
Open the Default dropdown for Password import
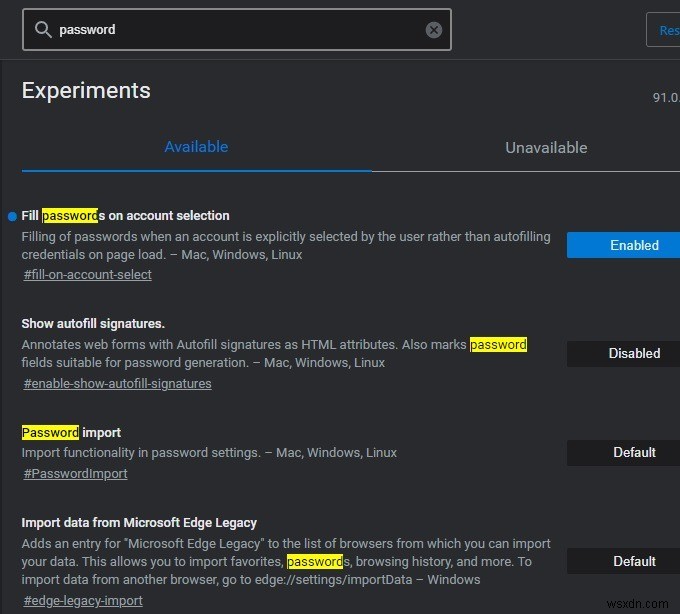tap(624, 453)
